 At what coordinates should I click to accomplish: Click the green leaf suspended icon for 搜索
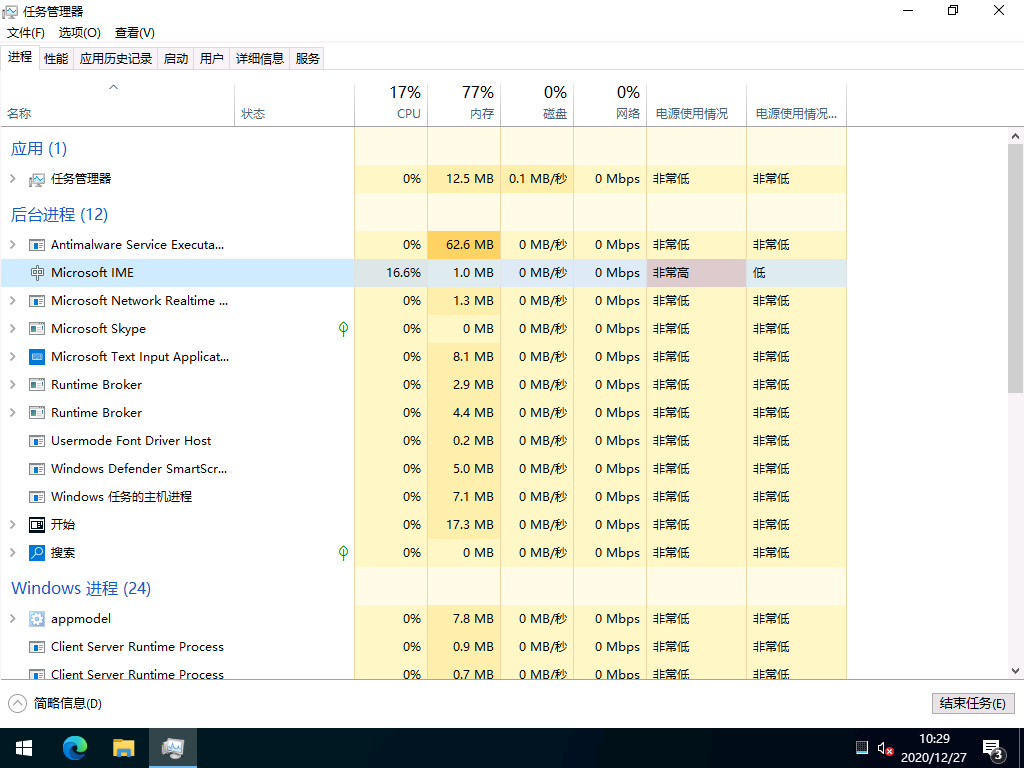tap(344, 552)
